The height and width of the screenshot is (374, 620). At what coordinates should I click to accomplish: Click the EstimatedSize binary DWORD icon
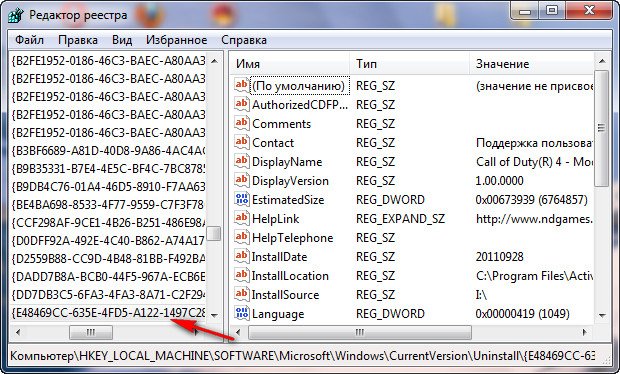click(242, 199)
